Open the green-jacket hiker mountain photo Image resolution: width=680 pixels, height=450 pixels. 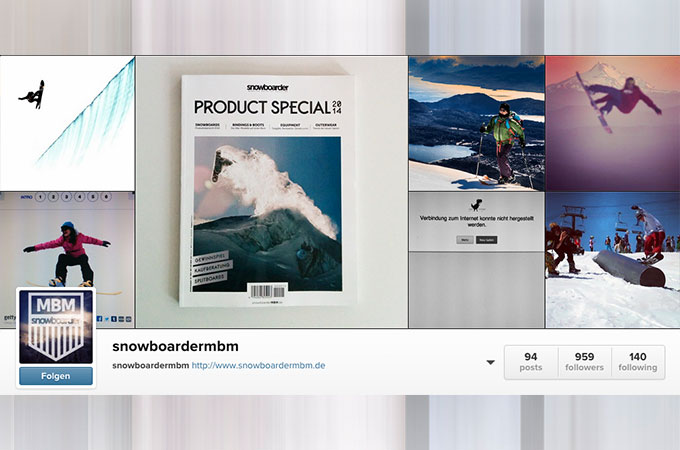coord(476,123)
